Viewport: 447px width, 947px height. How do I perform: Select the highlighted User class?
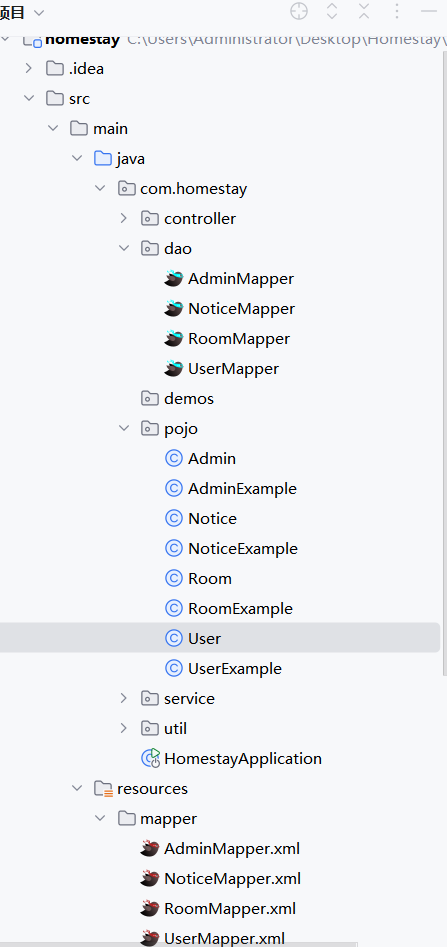pyautogui.click(x=205, y=638)
